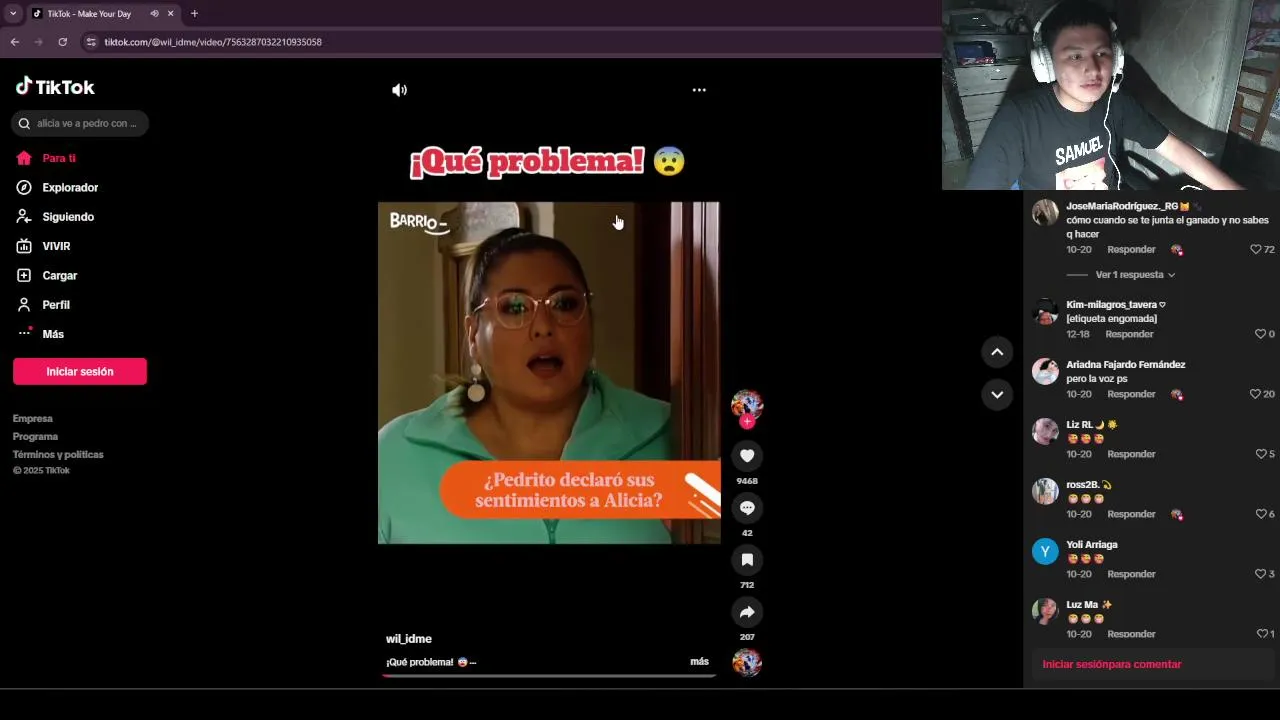Screen dimensions: 1280x720
Task: Like Kim-milagros_tavera's comment
Action: [1260, 334]
